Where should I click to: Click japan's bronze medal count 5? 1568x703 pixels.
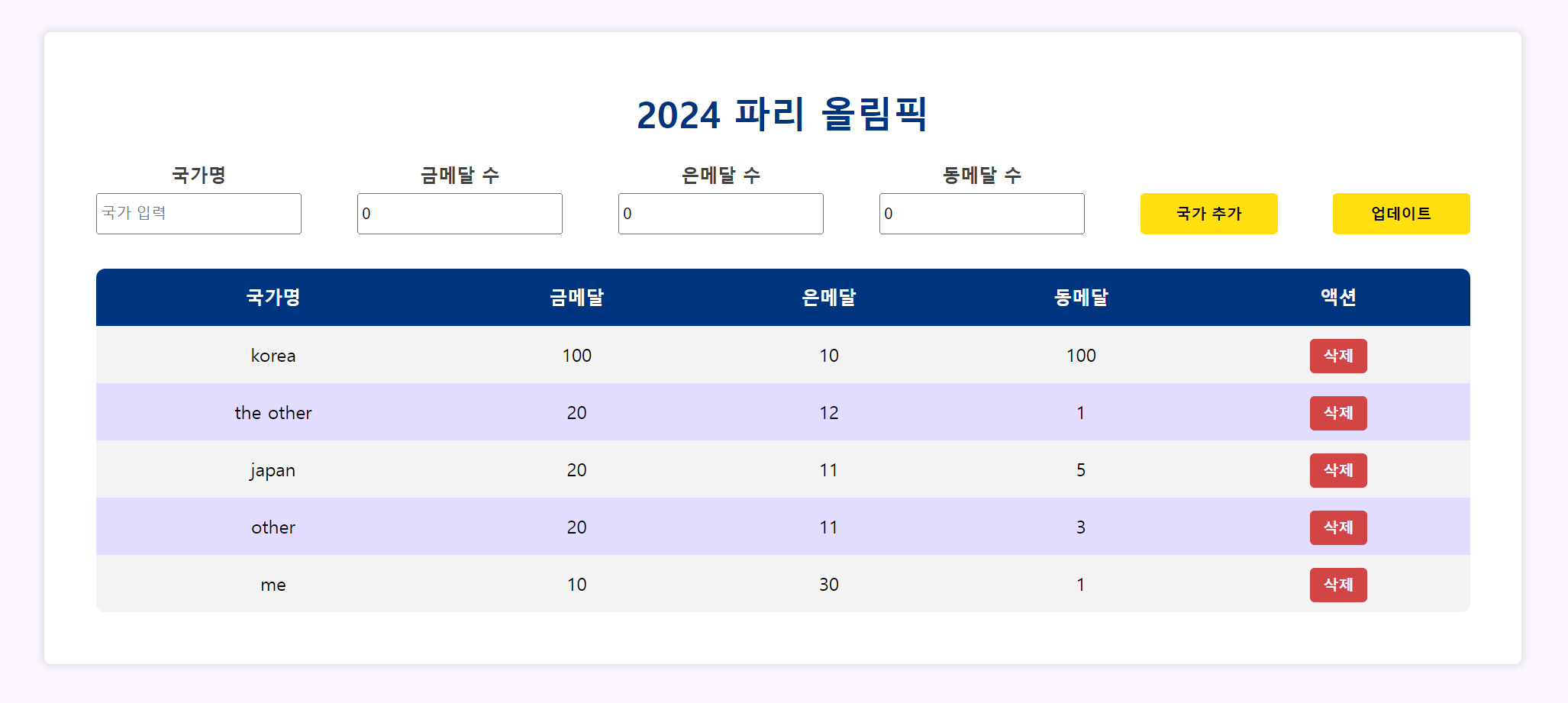tap(1081, 469)
